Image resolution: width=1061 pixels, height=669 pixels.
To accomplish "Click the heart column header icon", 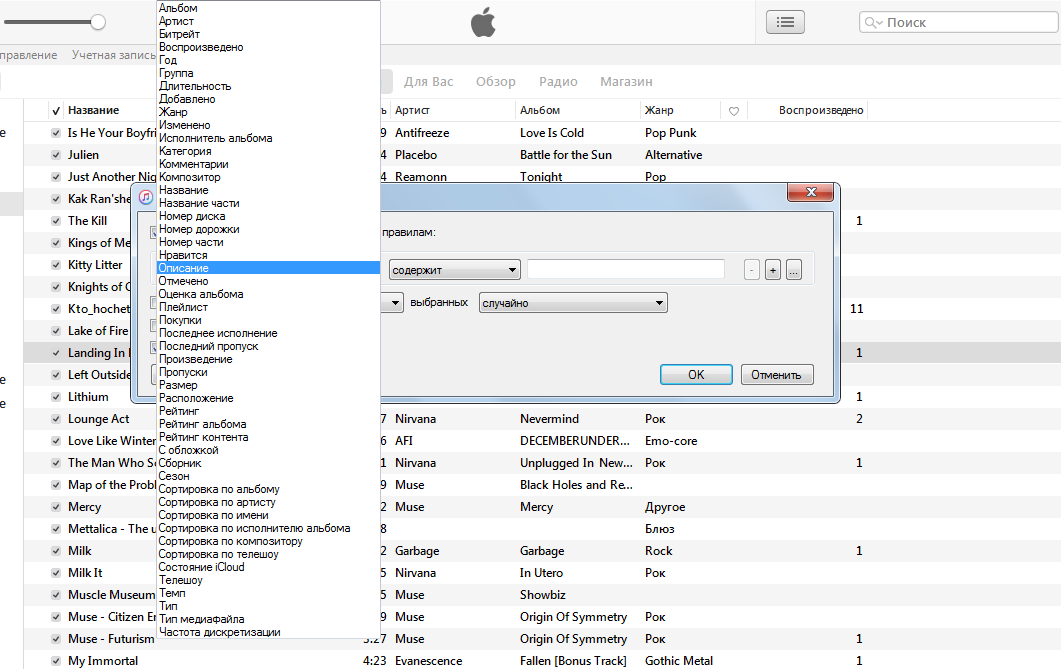I will coord(733,111).
